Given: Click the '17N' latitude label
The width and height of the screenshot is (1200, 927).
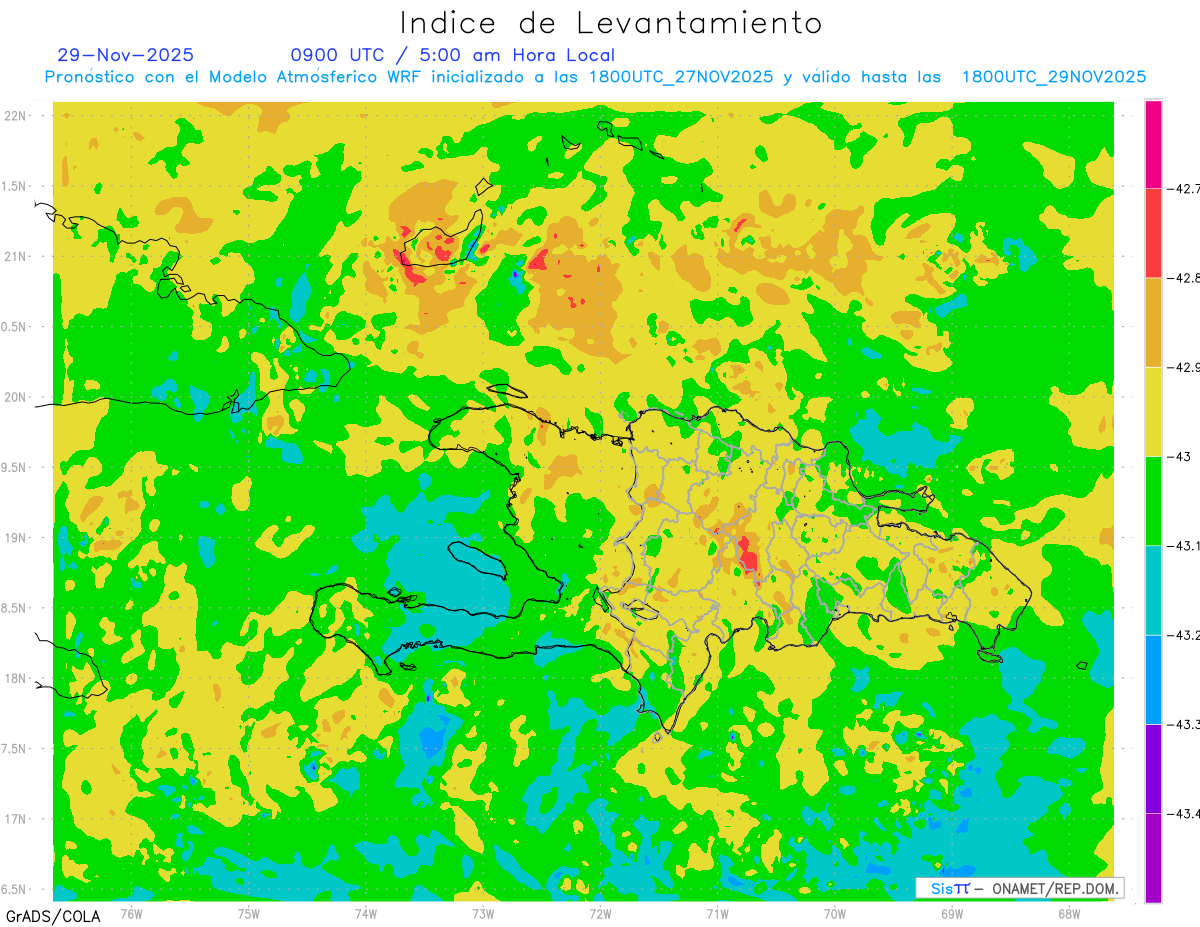Looking at the screenshot, I should pos(14,819).
